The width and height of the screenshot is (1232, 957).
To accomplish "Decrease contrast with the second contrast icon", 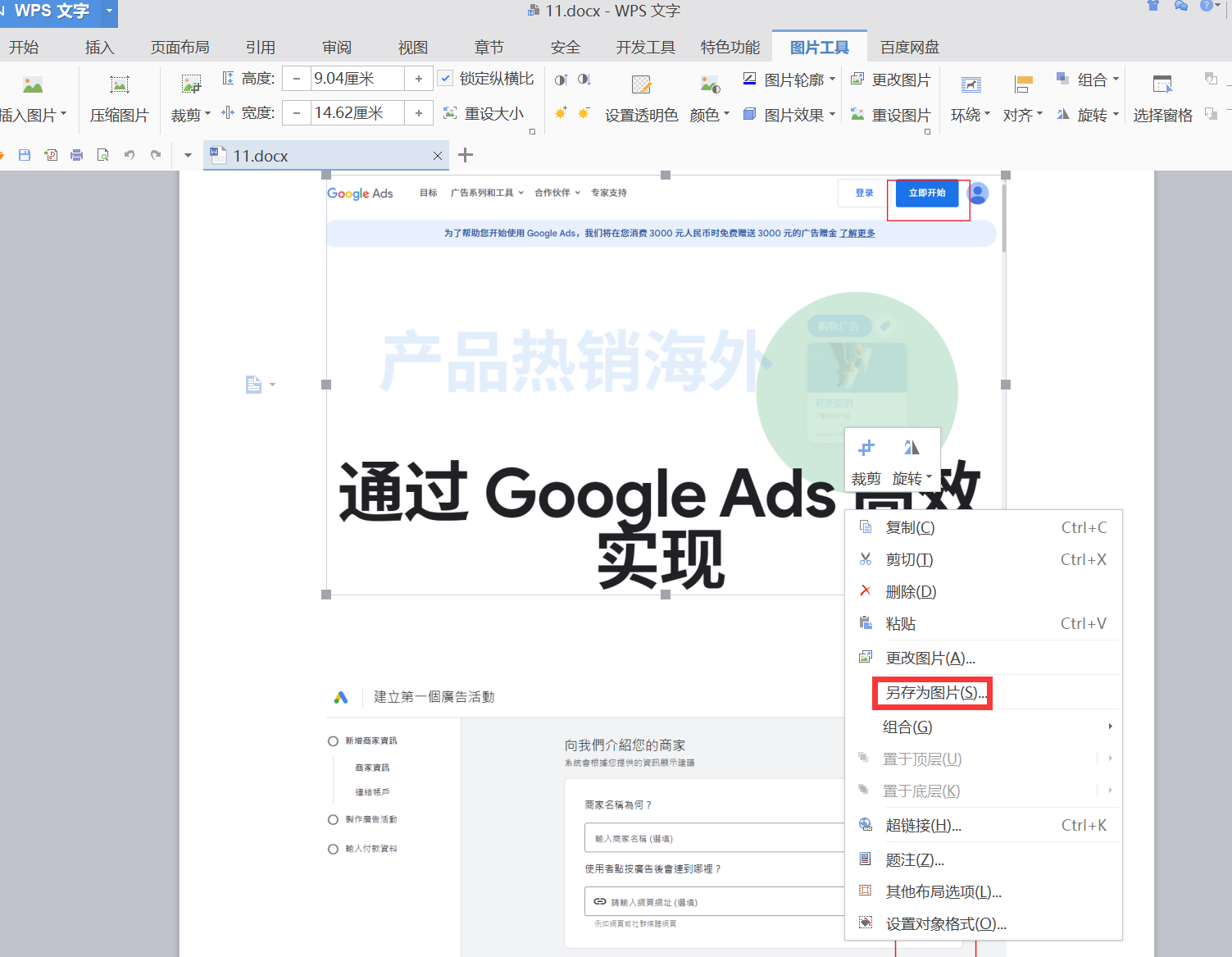I will click(584, 80).
